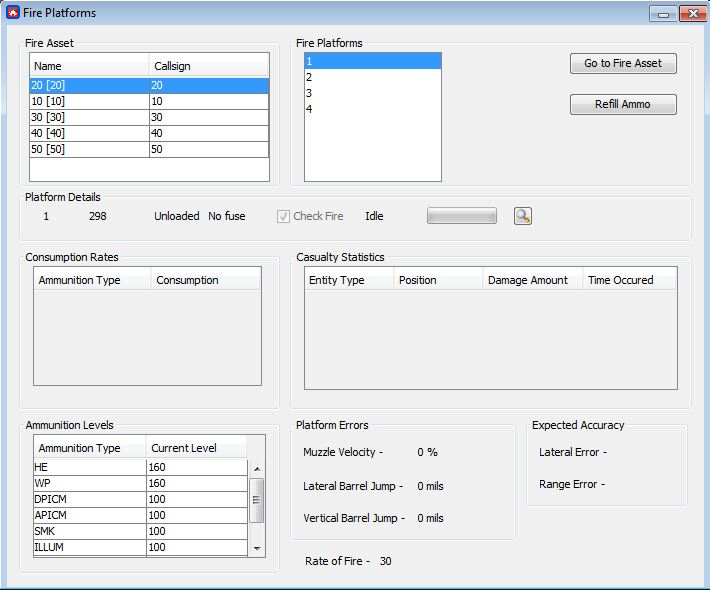Minimize the Fire Platforms window
This screenshot has width=710, height=590.
[x=663, y=14]
